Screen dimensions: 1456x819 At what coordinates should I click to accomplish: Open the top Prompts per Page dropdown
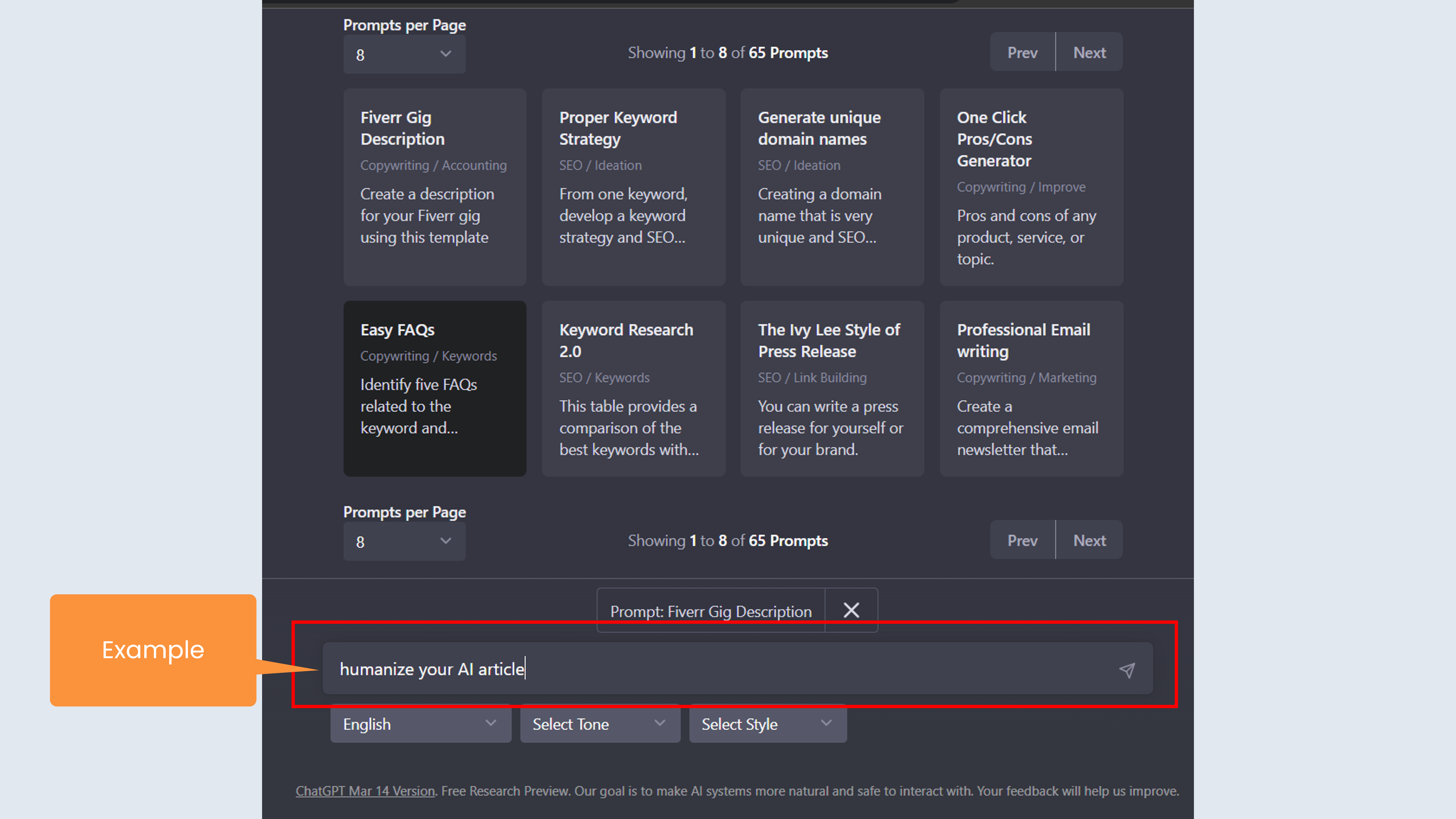click(404, 54)
